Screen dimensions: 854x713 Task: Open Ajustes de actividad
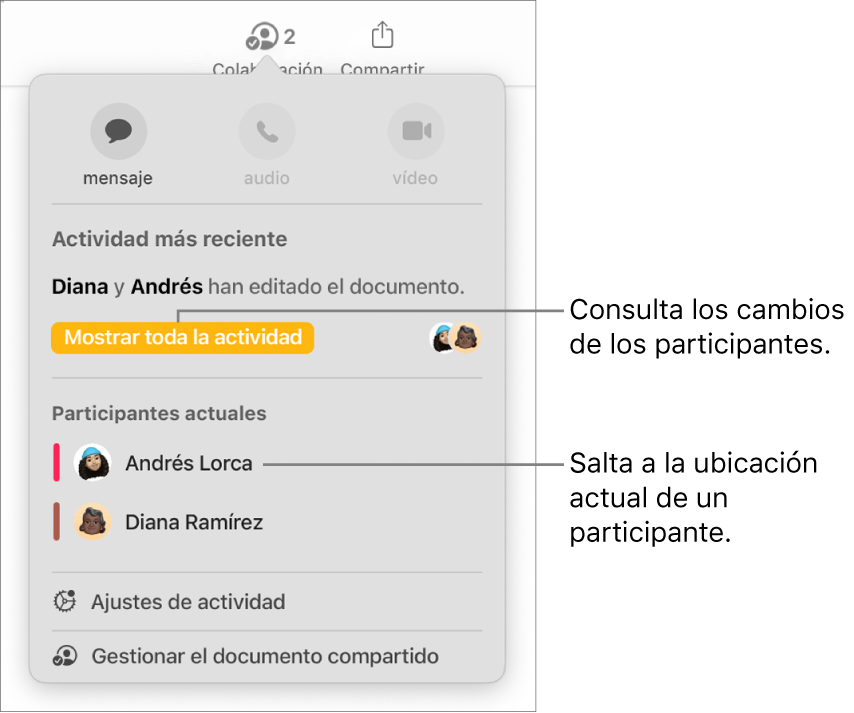267,602
